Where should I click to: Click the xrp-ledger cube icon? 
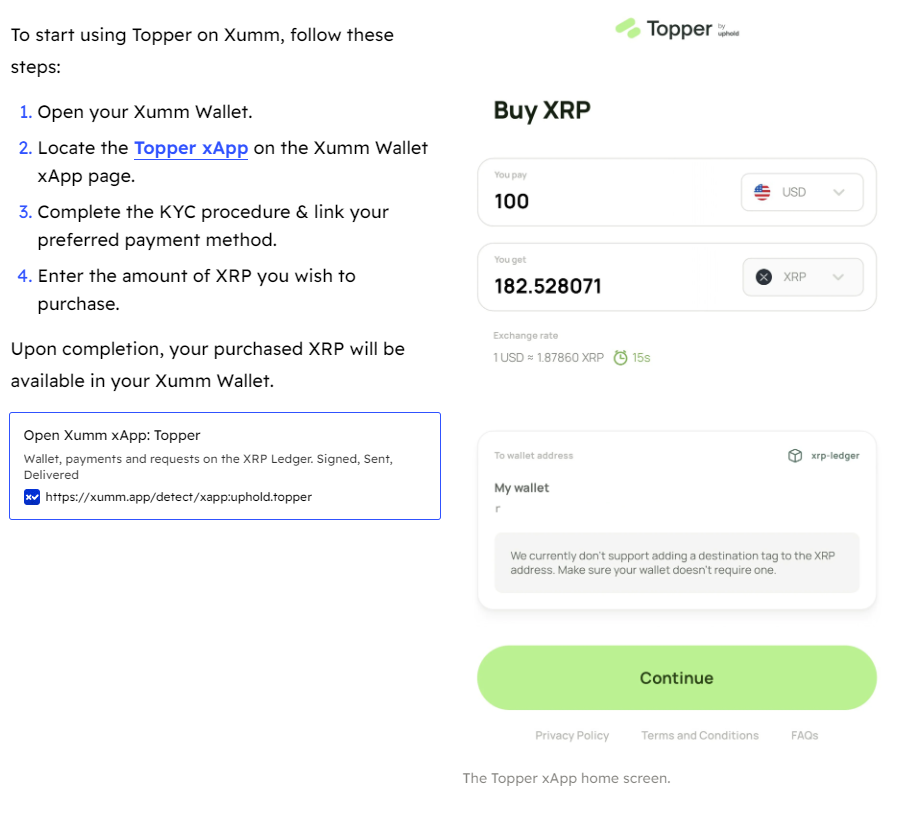[x=795, y=456]
